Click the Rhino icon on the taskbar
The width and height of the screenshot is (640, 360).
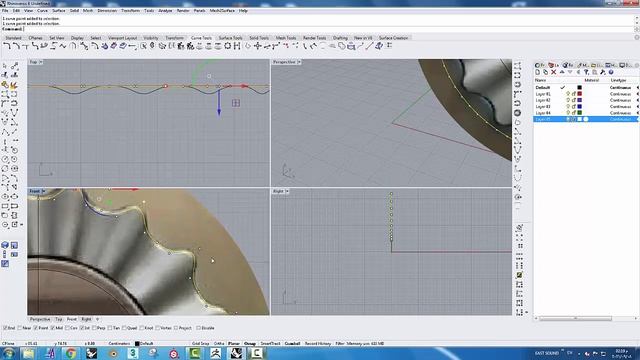pos(236,353)
